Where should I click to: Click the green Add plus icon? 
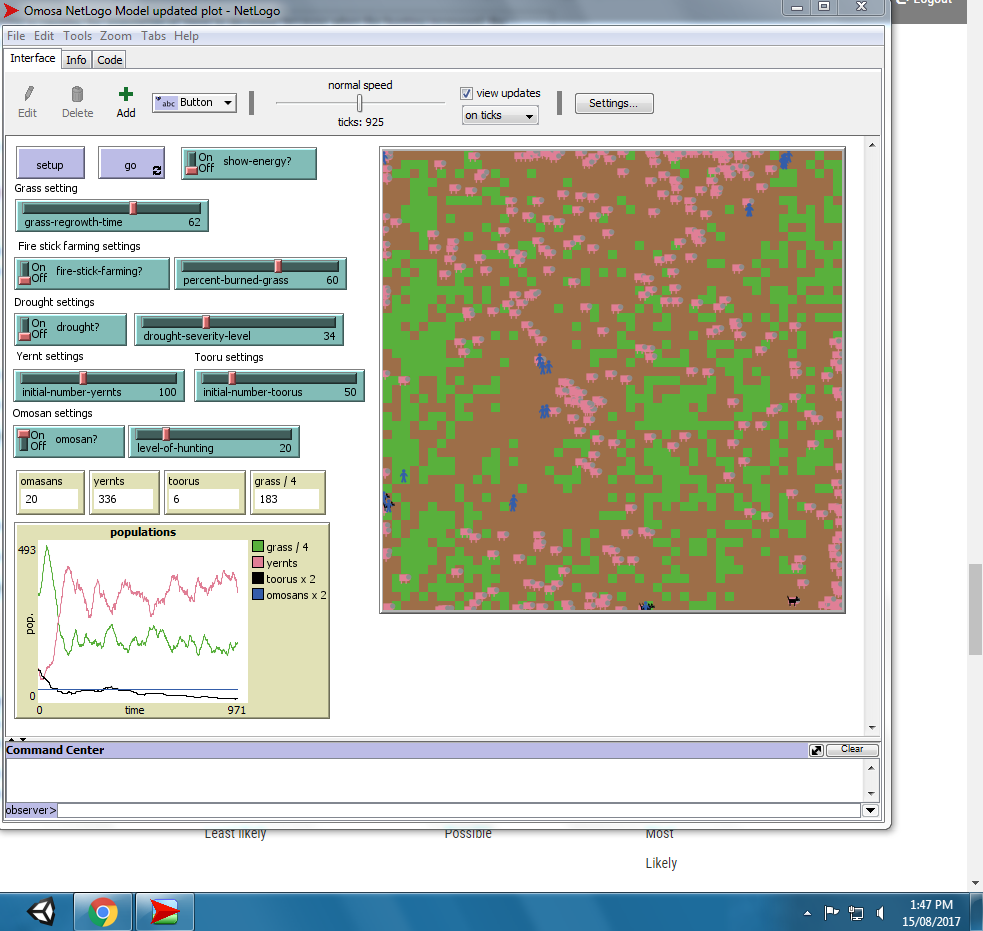[126, 94]
